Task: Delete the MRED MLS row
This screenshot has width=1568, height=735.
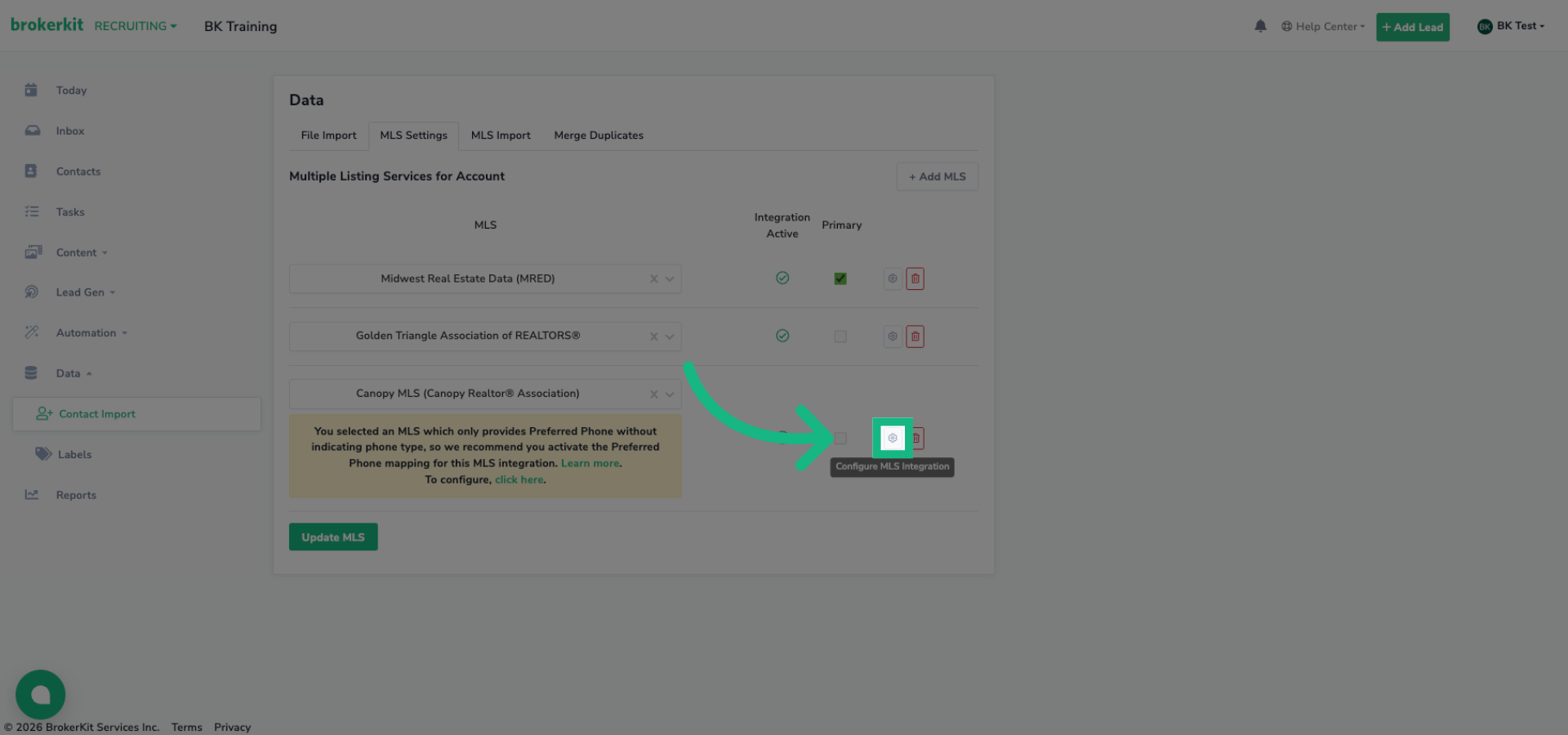Action: coord(915,278)
